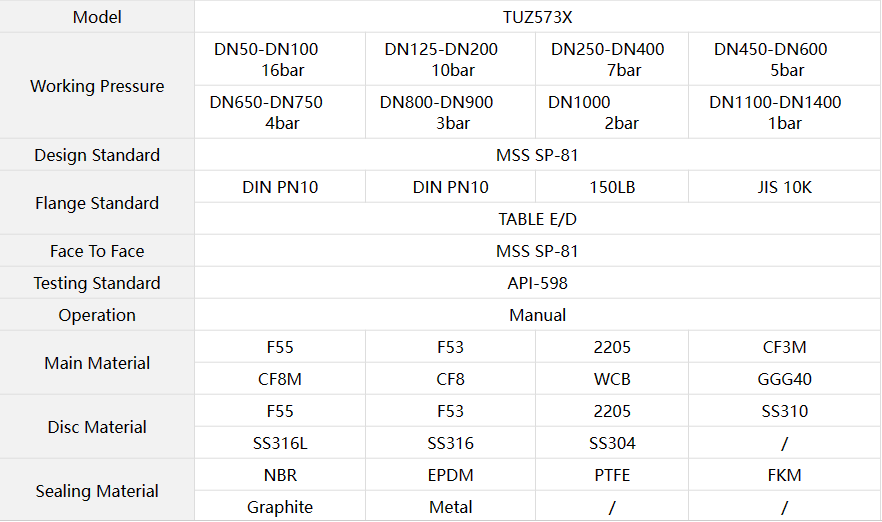The width and height of the screenshot is (882, 522).
Task: Click the Sealing Material row header
Action: pyautogui.click(x=97, y=490)
